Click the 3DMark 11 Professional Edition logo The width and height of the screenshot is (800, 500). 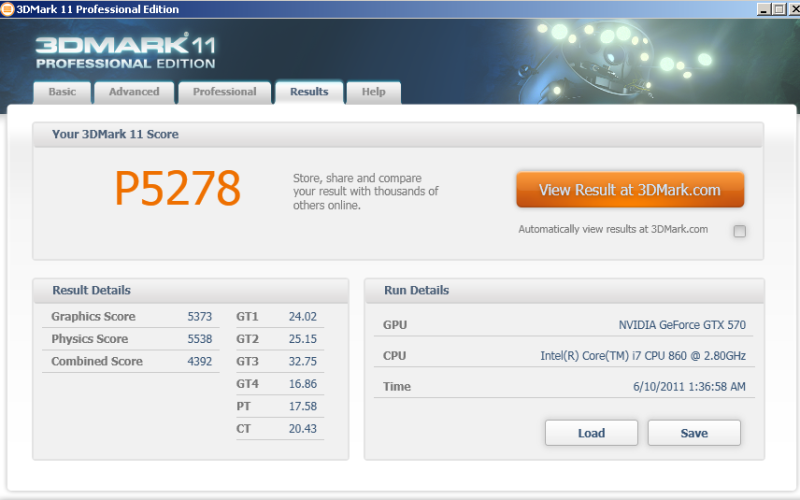(125, 52)
